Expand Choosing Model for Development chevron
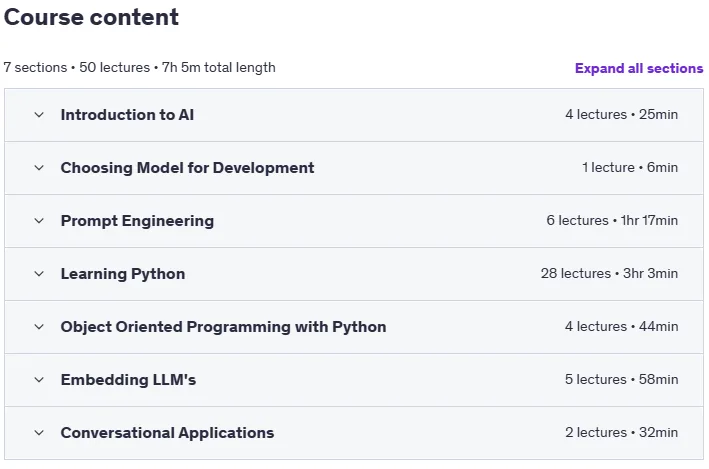 tap(39, 168)
